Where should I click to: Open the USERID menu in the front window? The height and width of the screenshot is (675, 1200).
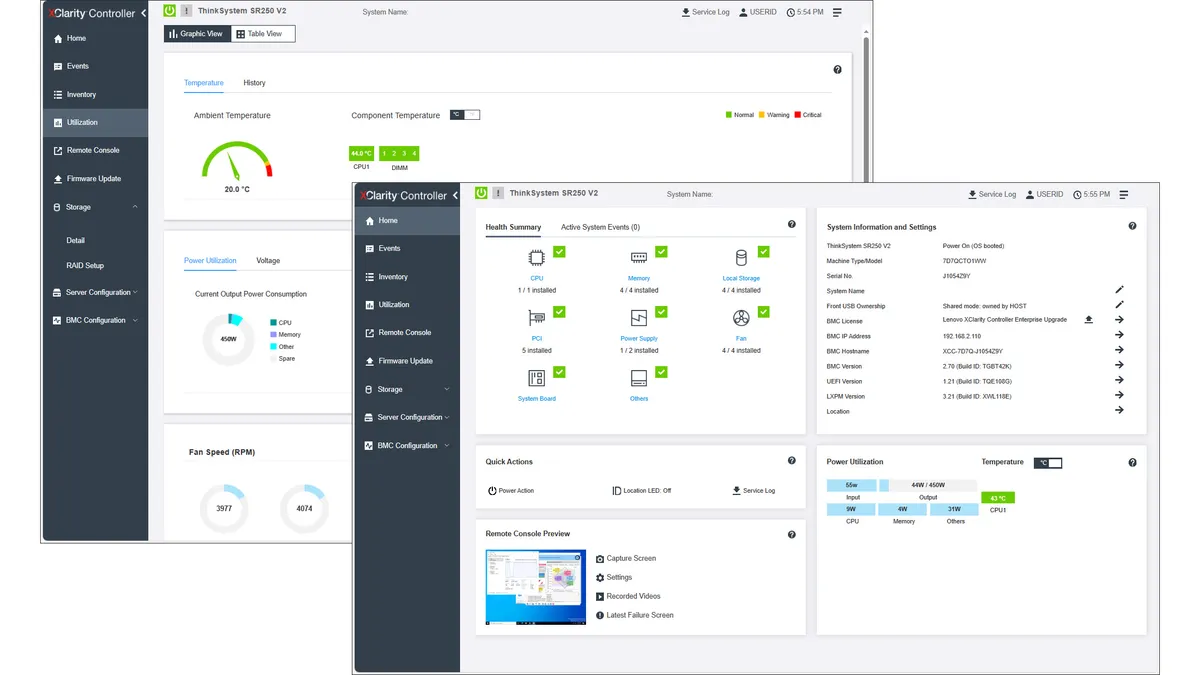(x=1043, y=194)
